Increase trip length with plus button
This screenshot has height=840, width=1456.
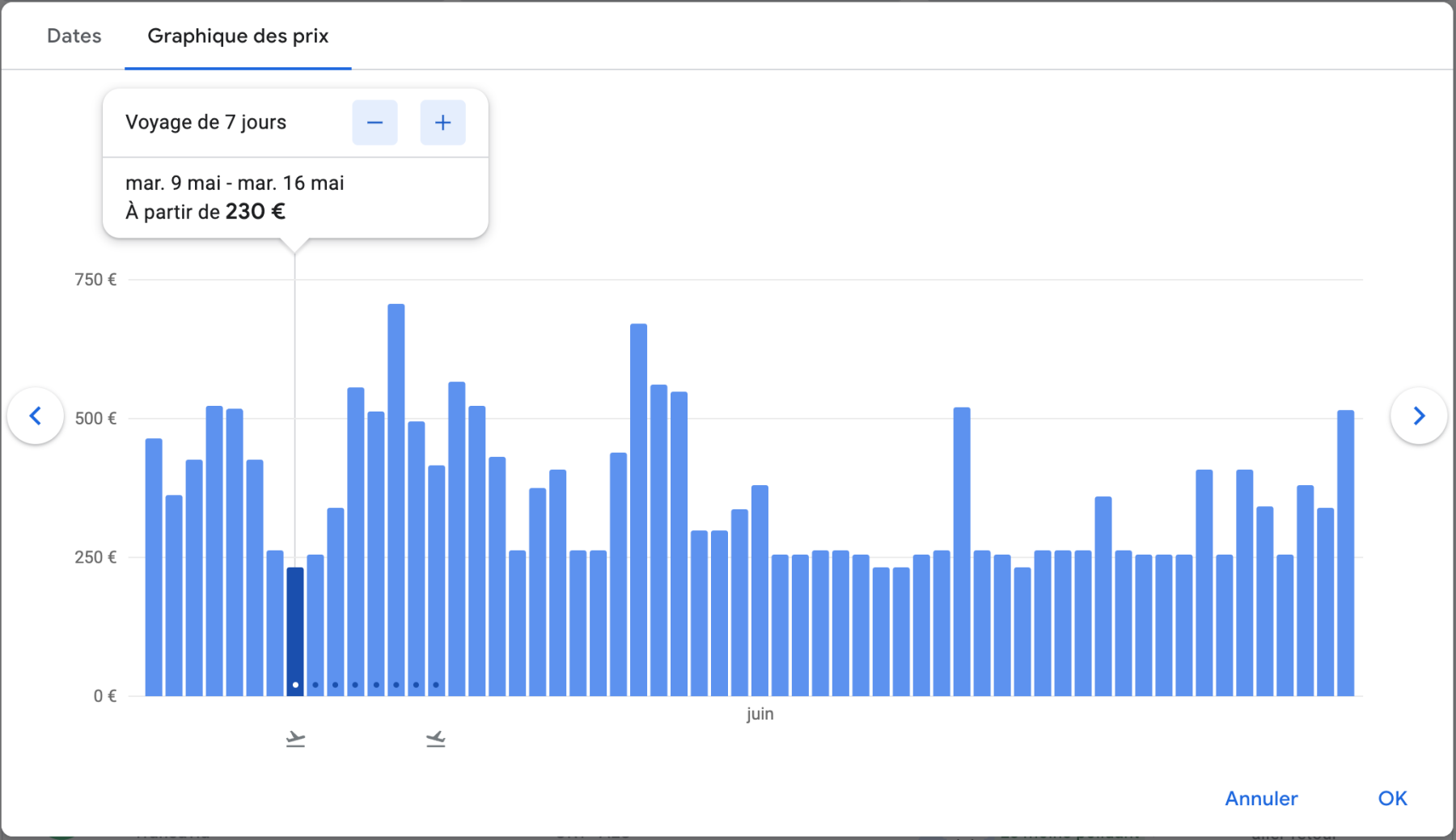442,123
